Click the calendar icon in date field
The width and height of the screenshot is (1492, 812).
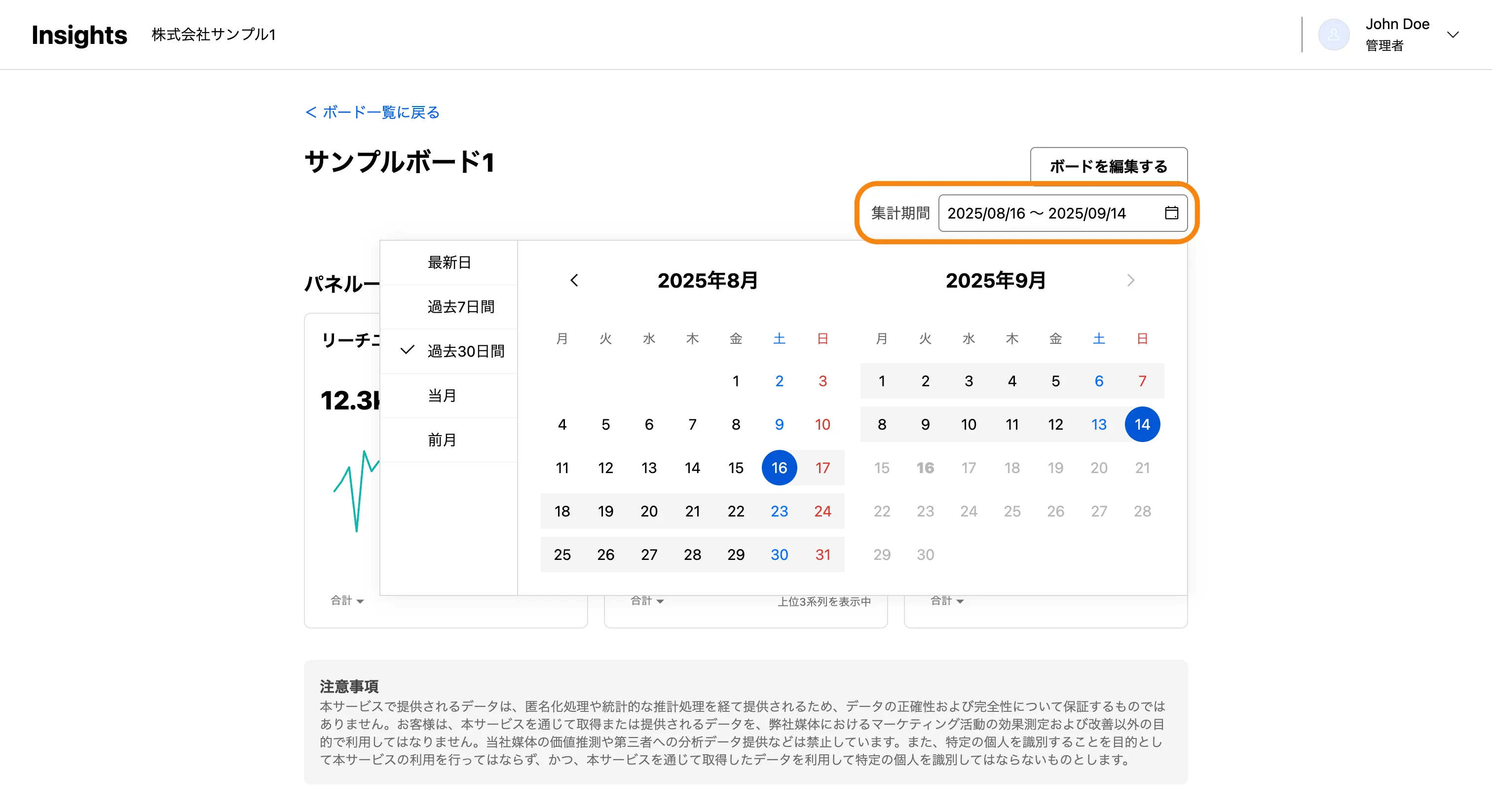[x=1171, y=213]
